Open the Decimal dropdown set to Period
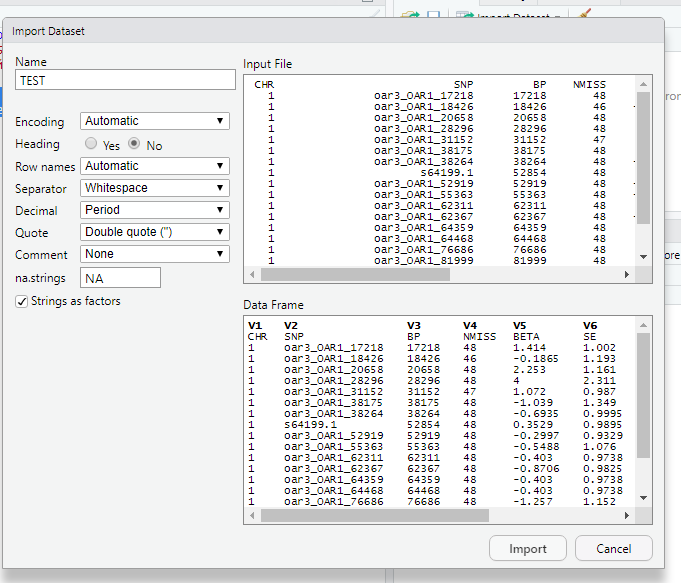Screen dimensions: 681x583 [x=155, y=210]
